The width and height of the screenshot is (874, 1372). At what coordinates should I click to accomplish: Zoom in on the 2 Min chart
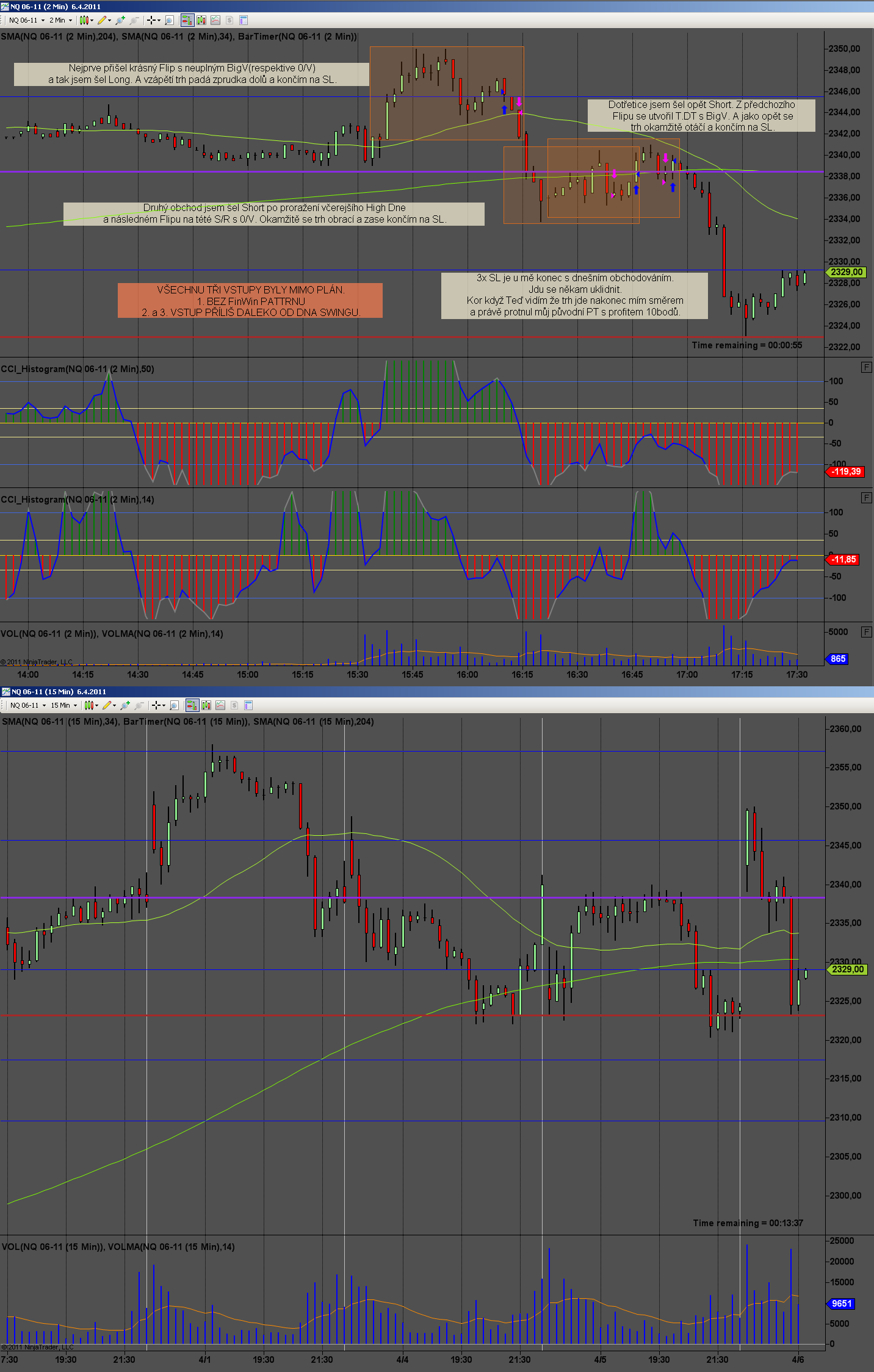[120, 20]
